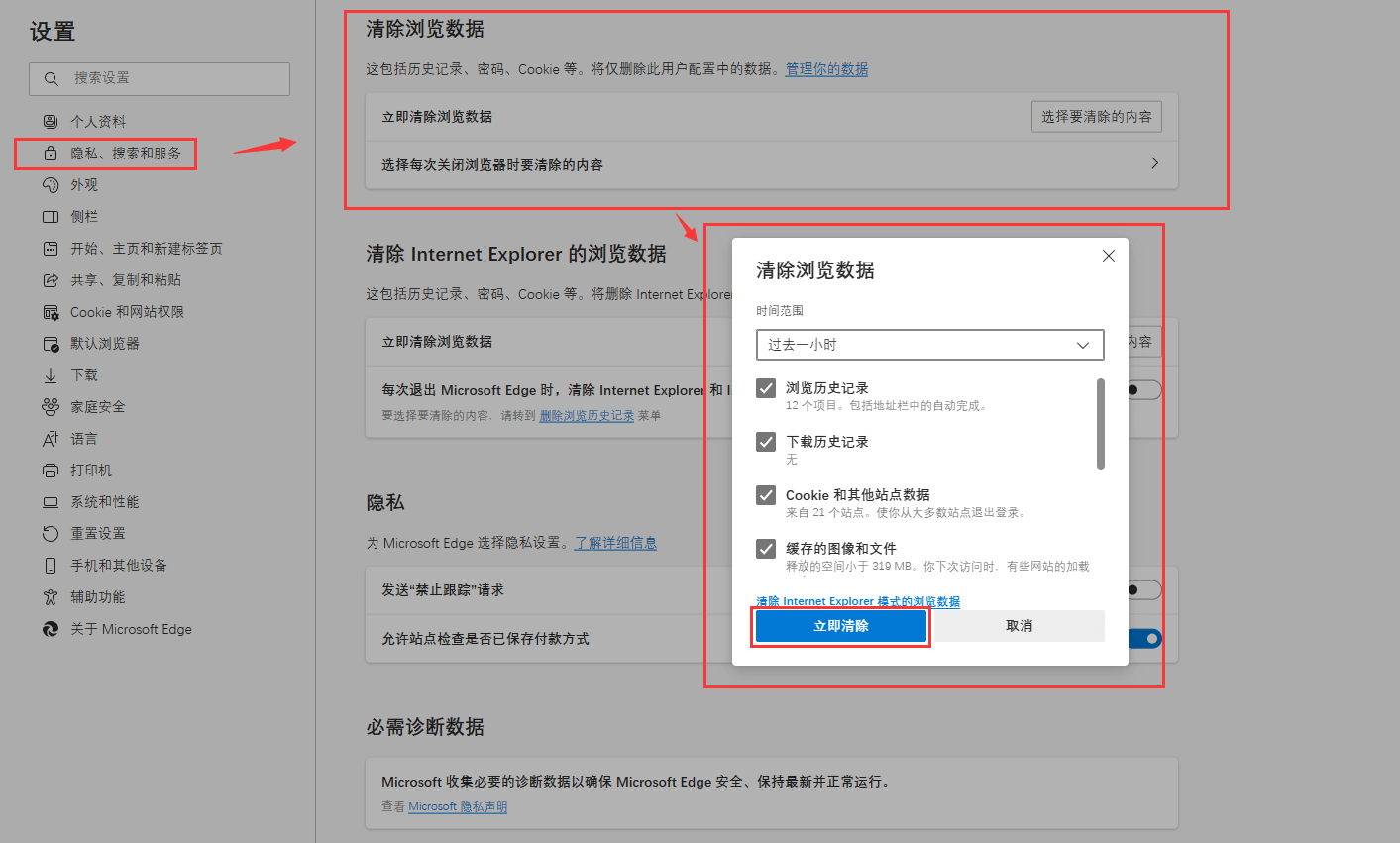1400x843 pixels.
Task: Click the 重置设置 reset settings icon
Action: click(51, 533)
